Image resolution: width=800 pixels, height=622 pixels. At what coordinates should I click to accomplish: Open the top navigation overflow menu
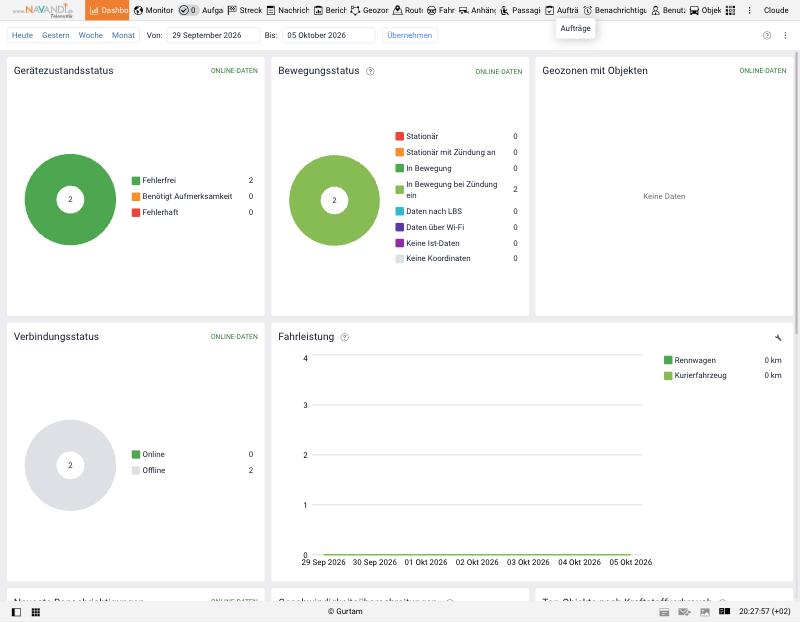(749, 10)
